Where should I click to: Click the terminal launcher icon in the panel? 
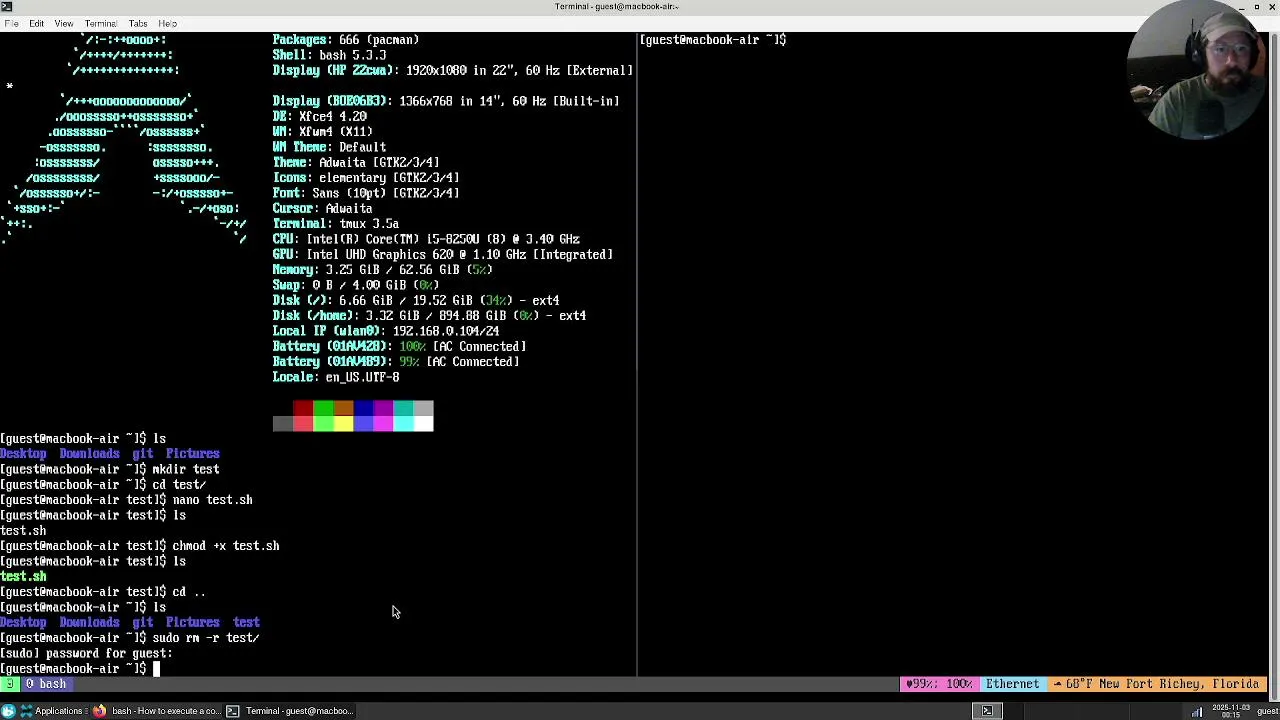click(987, 711)
